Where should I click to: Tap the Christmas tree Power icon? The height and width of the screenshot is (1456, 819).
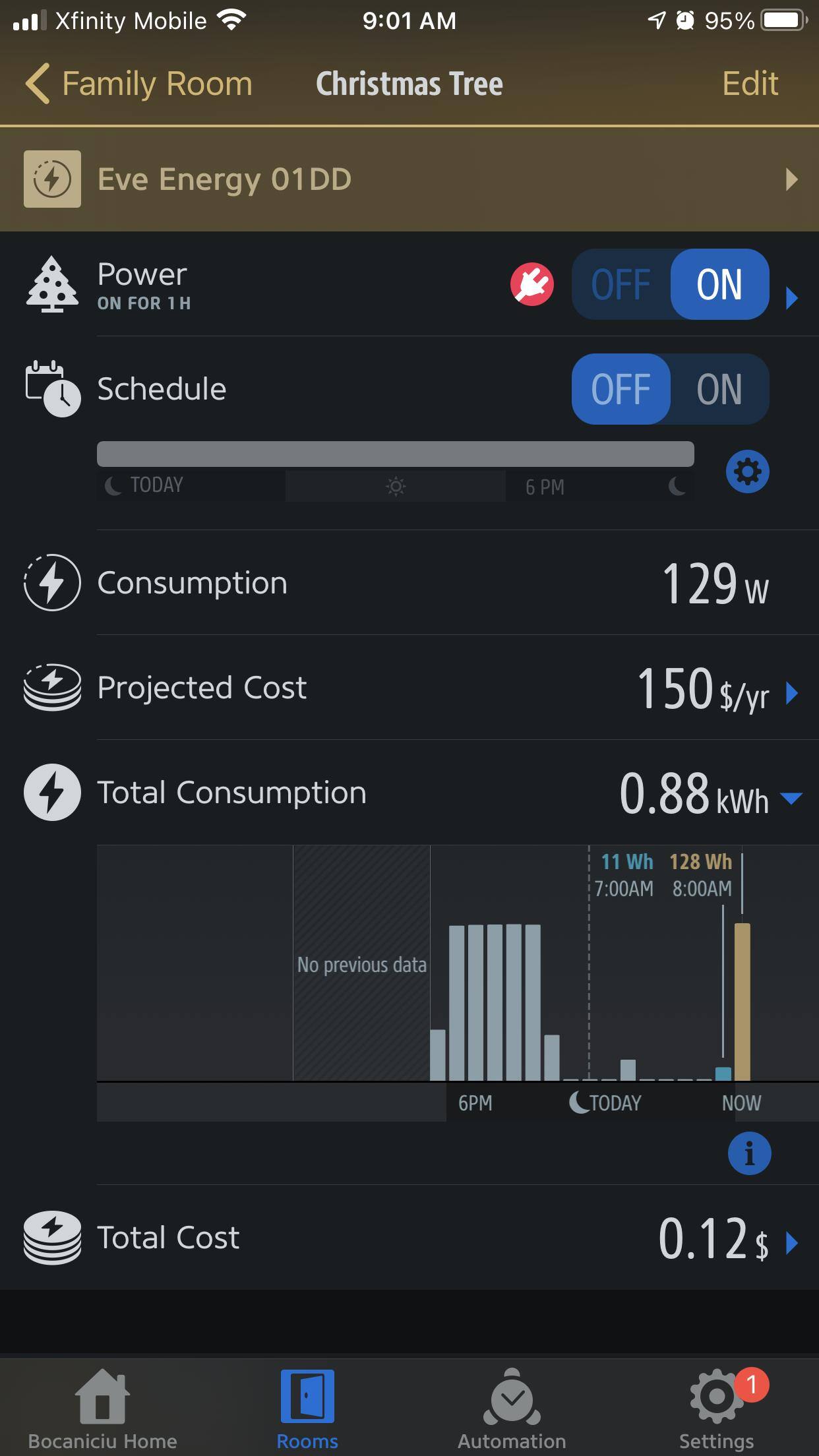pos(52,284)
